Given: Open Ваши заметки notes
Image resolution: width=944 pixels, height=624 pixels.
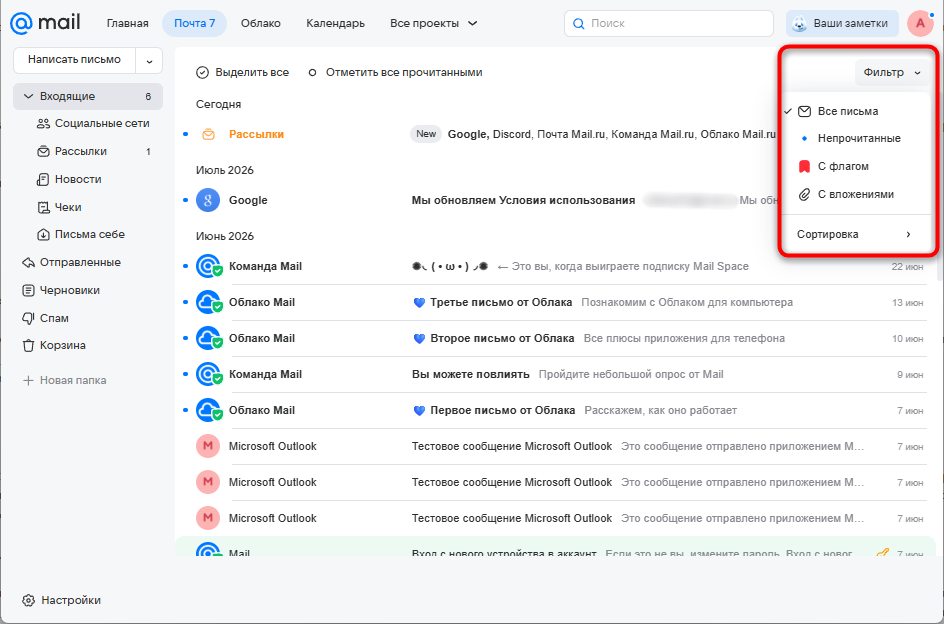Looking at the screenshot, I should [x=842, y=23].
